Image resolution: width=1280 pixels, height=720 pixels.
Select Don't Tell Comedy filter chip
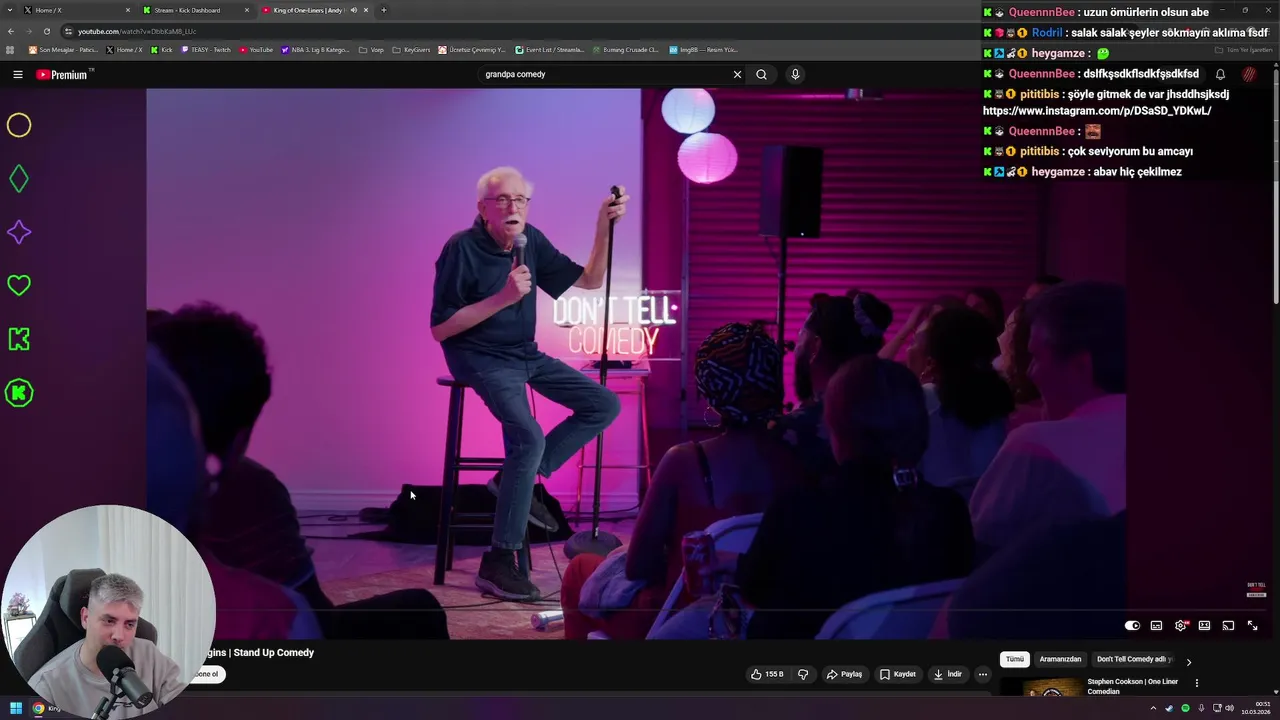tap(1134, 659)
